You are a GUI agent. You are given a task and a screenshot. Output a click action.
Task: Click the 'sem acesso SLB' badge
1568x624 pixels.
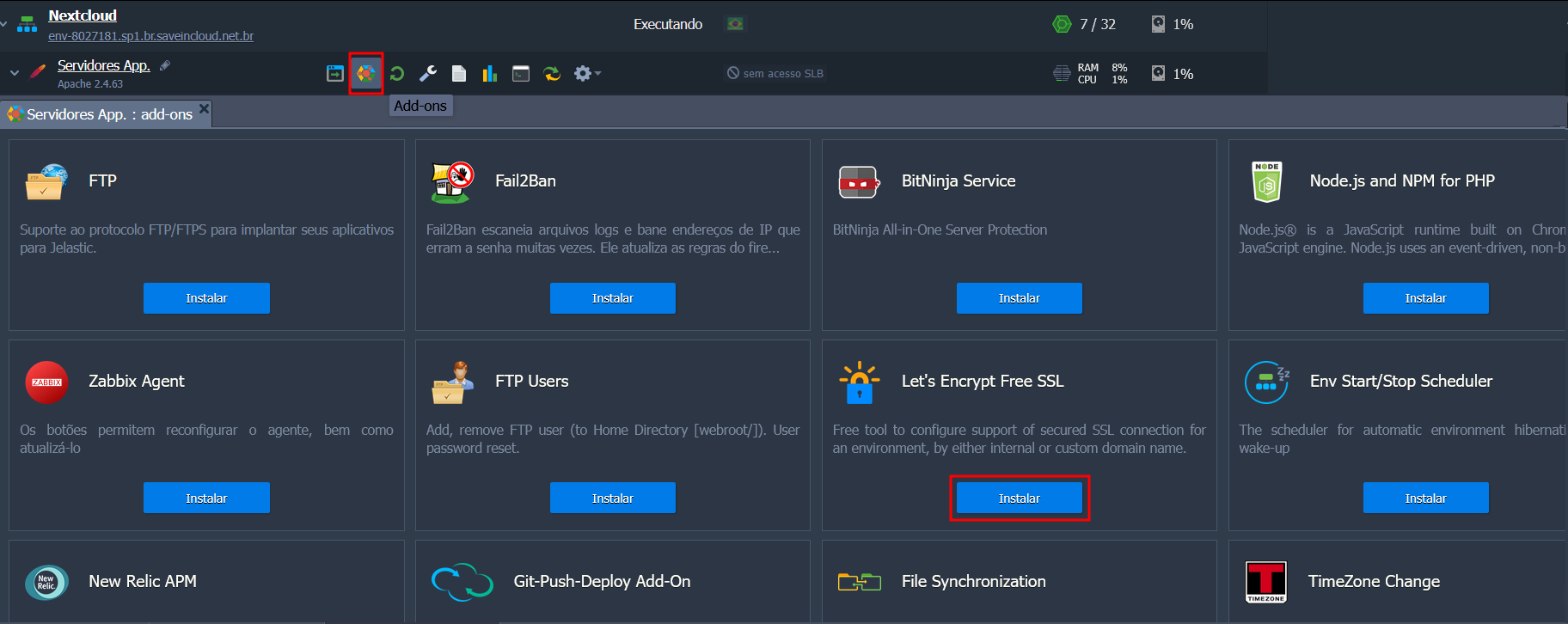775,73
